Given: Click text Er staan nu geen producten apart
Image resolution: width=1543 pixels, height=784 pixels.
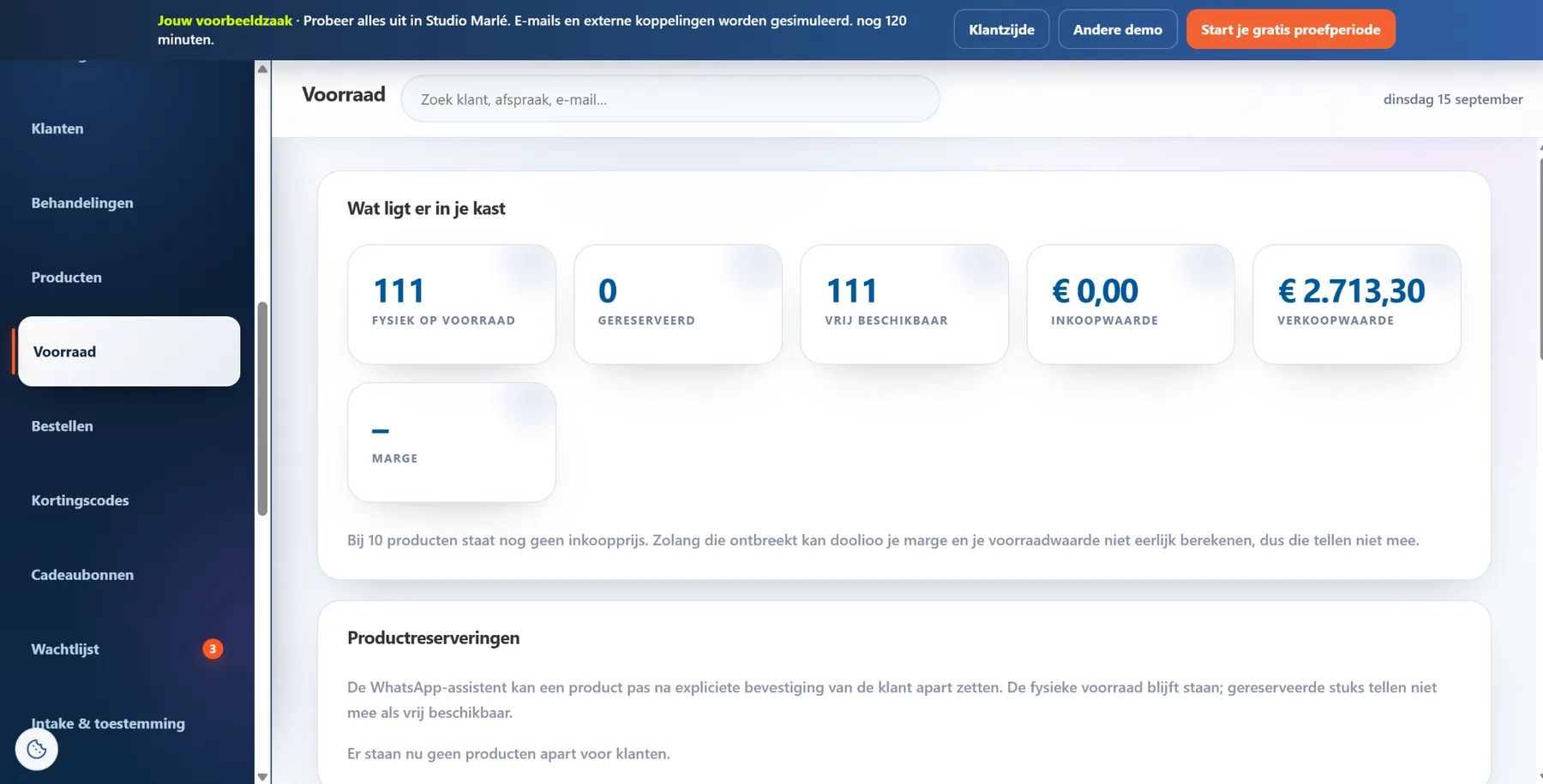Looking at the screenshot, I should coord(508,754).
